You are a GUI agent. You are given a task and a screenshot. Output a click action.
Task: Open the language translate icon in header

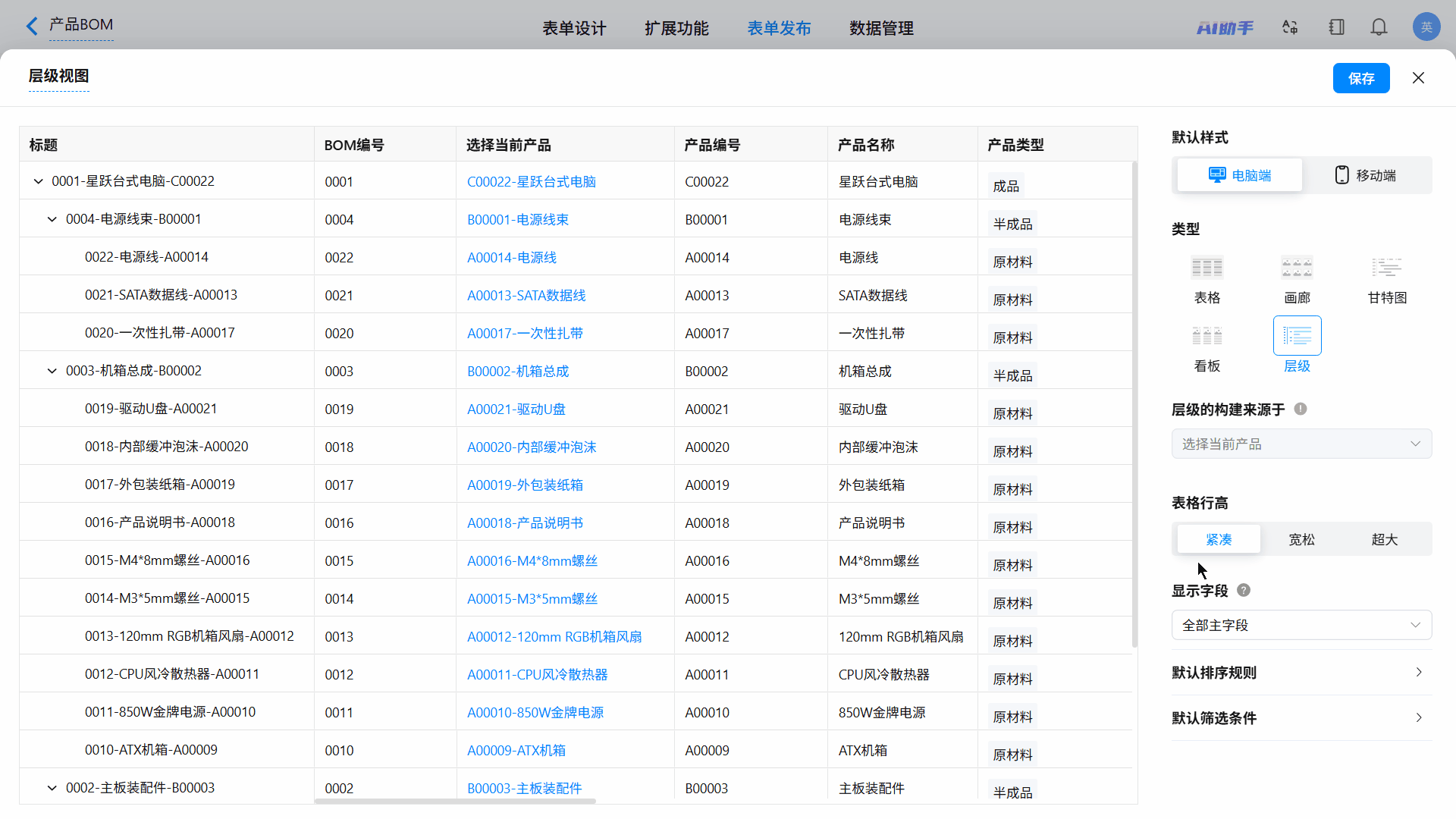(x=1290, y=28)
